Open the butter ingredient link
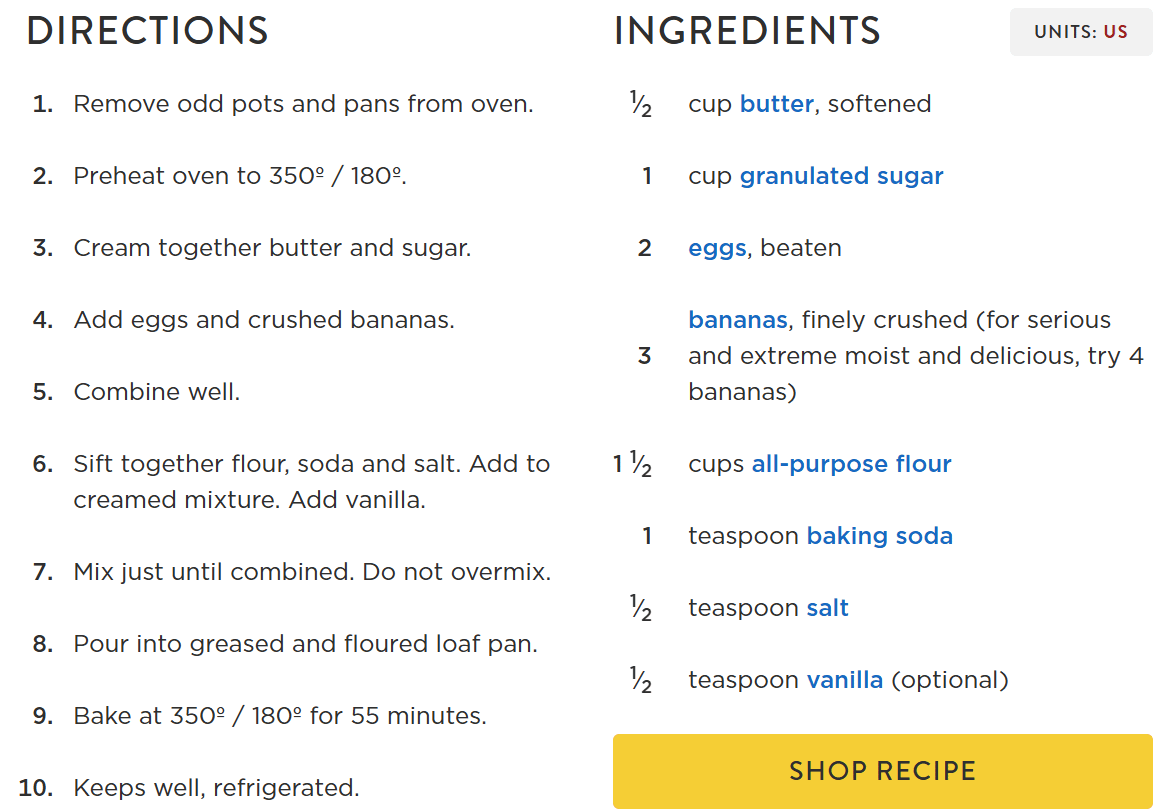The image size is (1167, 810). tap(776, 104)
